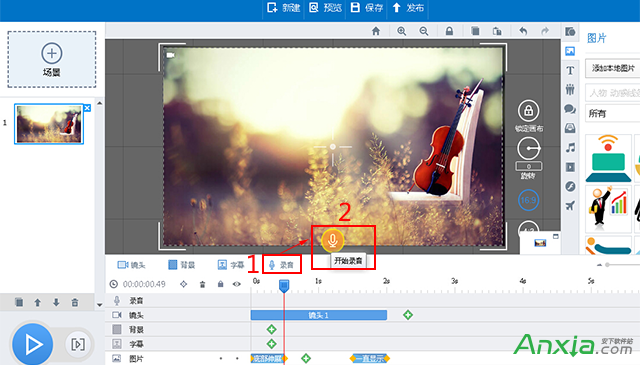Undo the last action
Viewport: 640px width, 365px height.
click(x=523, y=31)
